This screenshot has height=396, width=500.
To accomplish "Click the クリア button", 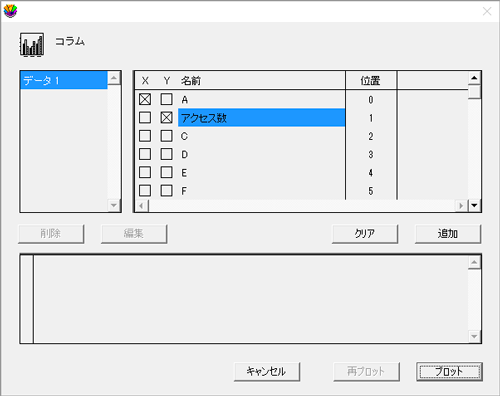I will [x=365, y=234].
